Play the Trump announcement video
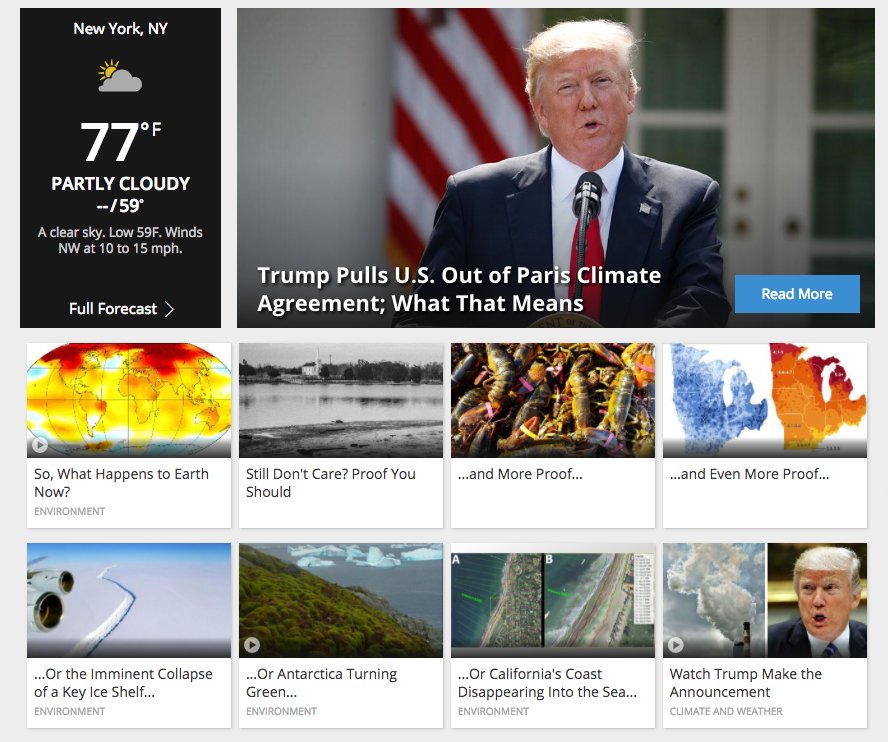The height and width of the screenshot is (742, 888). pyautogui.click(x=675, y=645)
